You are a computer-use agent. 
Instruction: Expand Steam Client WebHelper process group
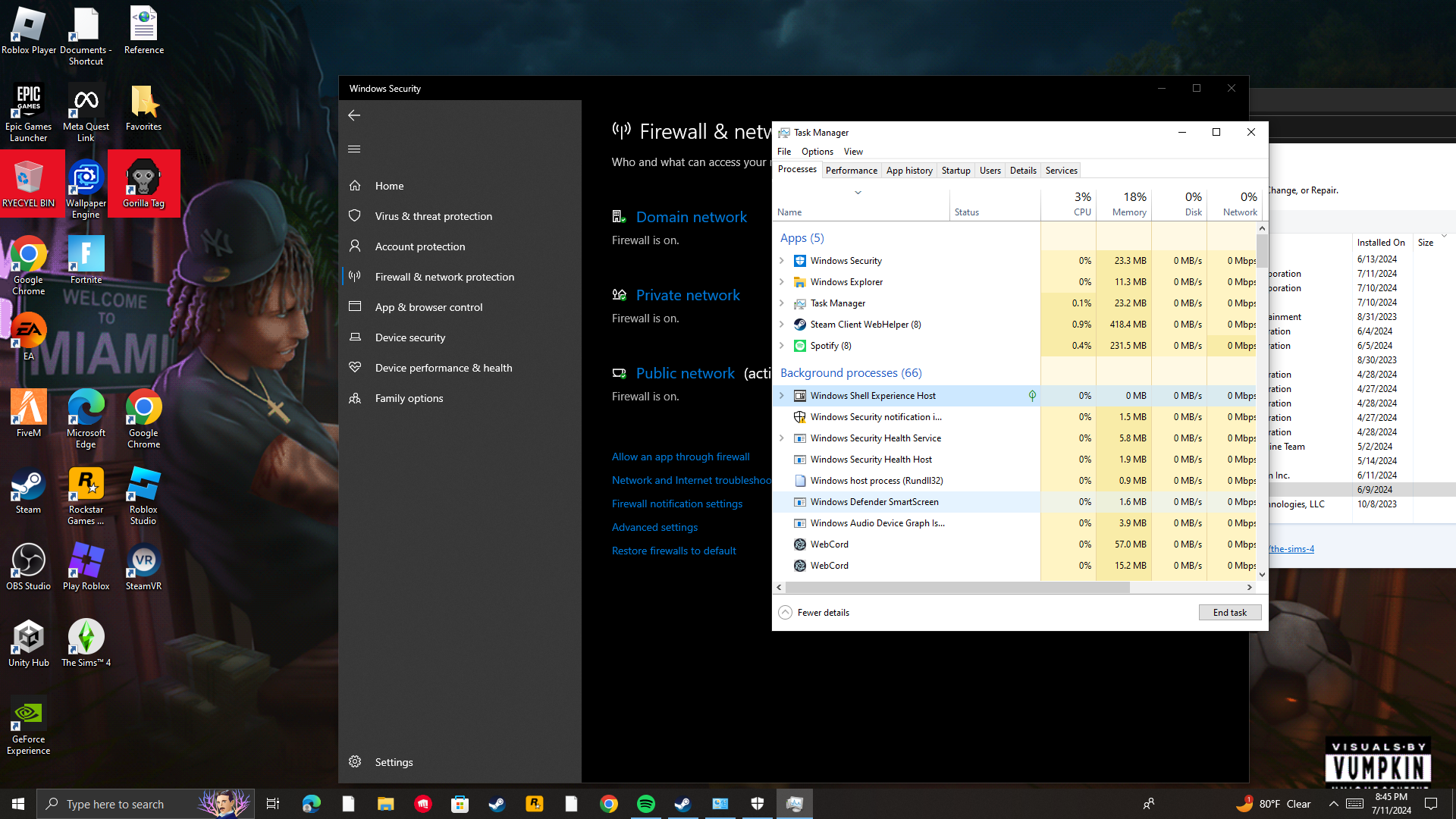[x=782, y=325]
